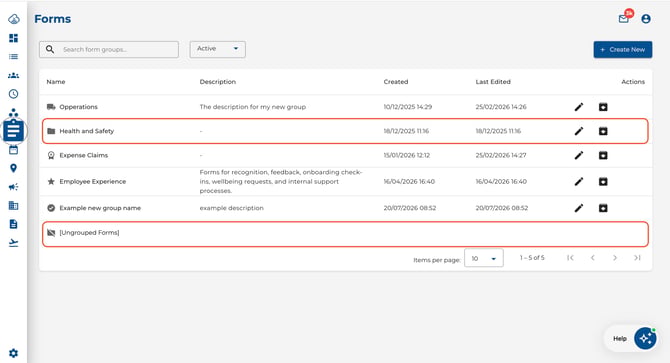Viewport: 670px width, 363px height.
Task: Open the highlighted Forms clipboard sidebar icon
Action: point(14,130)
